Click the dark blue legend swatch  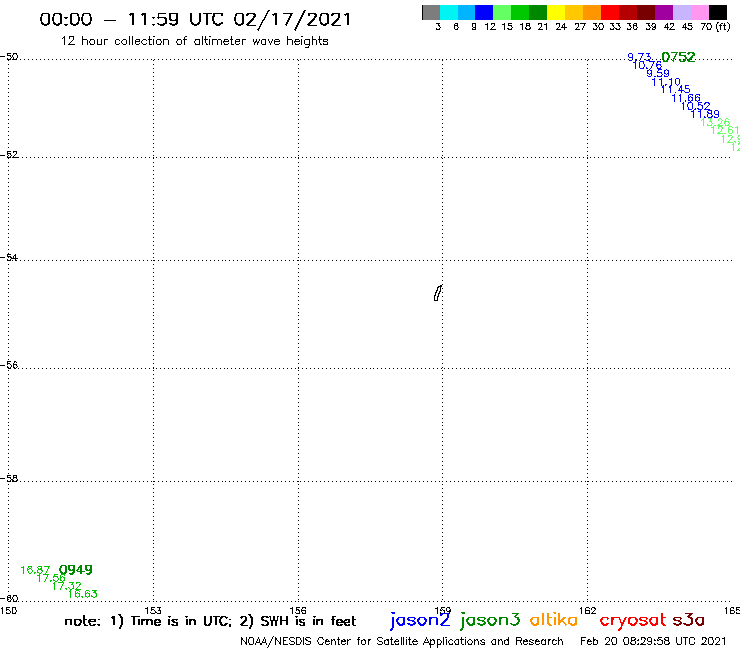pyautogui.click(x=484, y=12)
